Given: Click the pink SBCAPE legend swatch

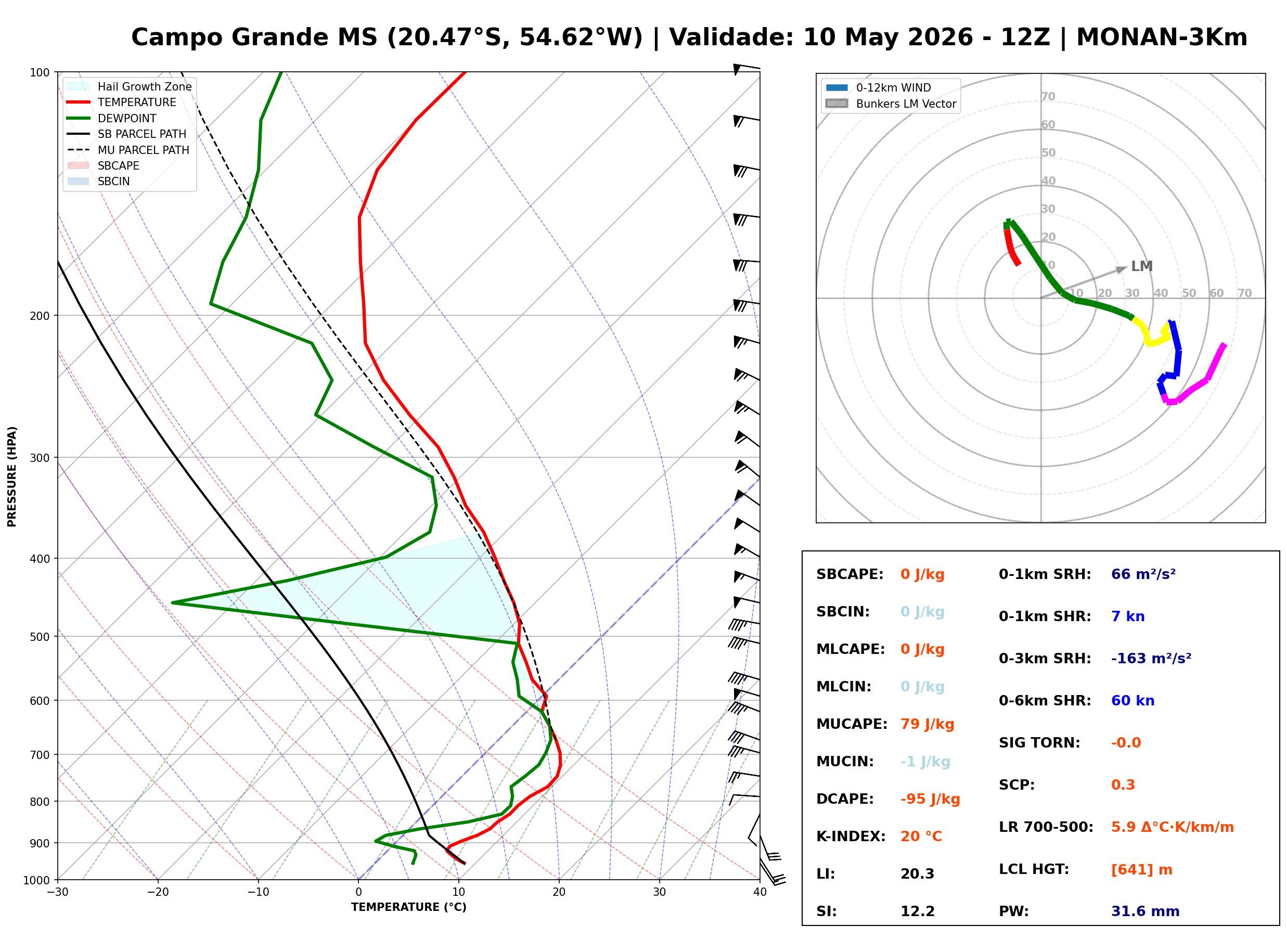Looking at the screenshot, I should coord(79,165).
